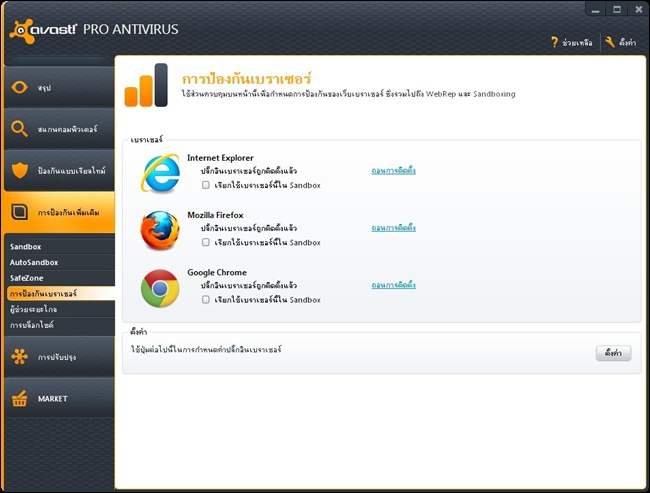650x493 pixels.
Task: Open the real-time protection sidebar section
Action: (59, 170)
